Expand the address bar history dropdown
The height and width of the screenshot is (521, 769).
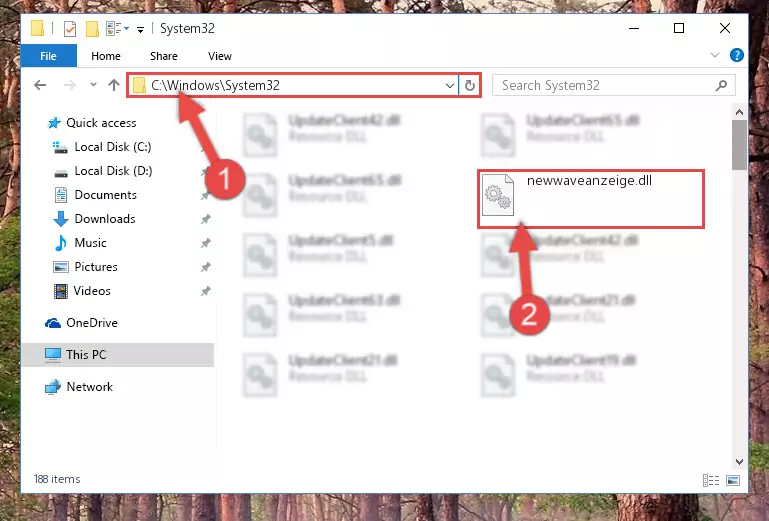450,86
